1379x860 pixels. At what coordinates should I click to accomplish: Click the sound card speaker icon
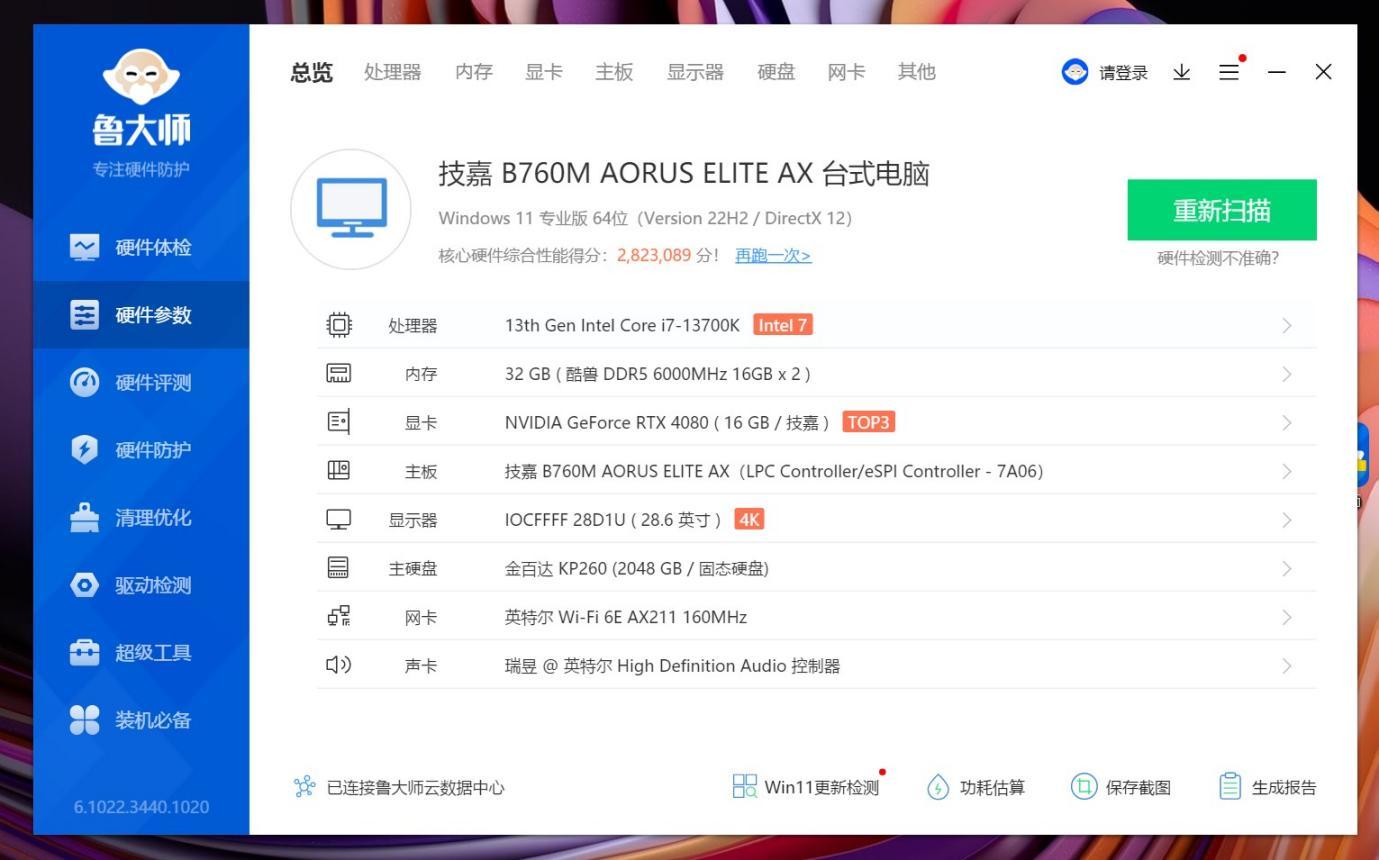339,665
